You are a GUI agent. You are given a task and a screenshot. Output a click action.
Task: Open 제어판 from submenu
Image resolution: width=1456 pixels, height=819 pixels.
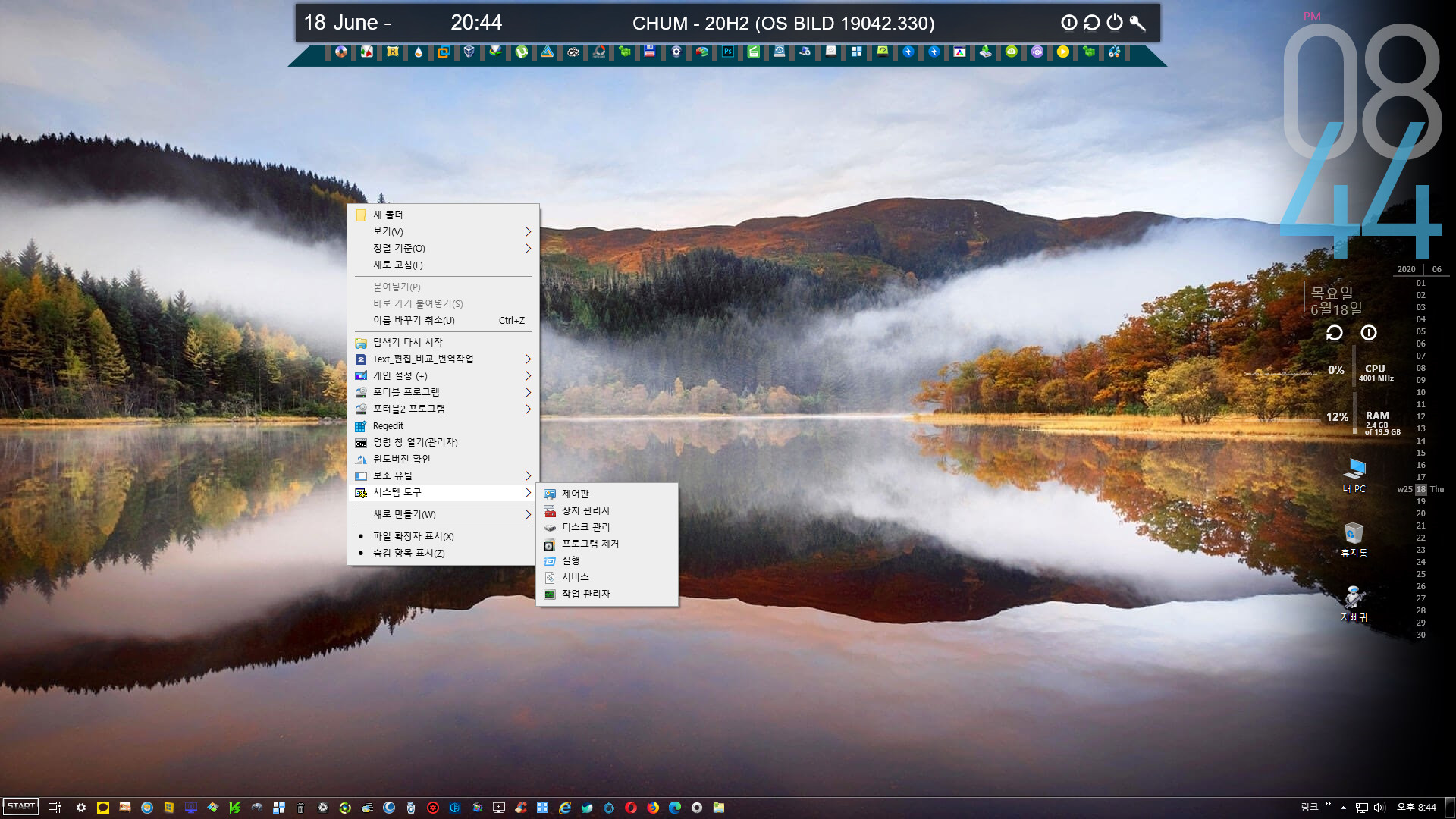[607, 494]
